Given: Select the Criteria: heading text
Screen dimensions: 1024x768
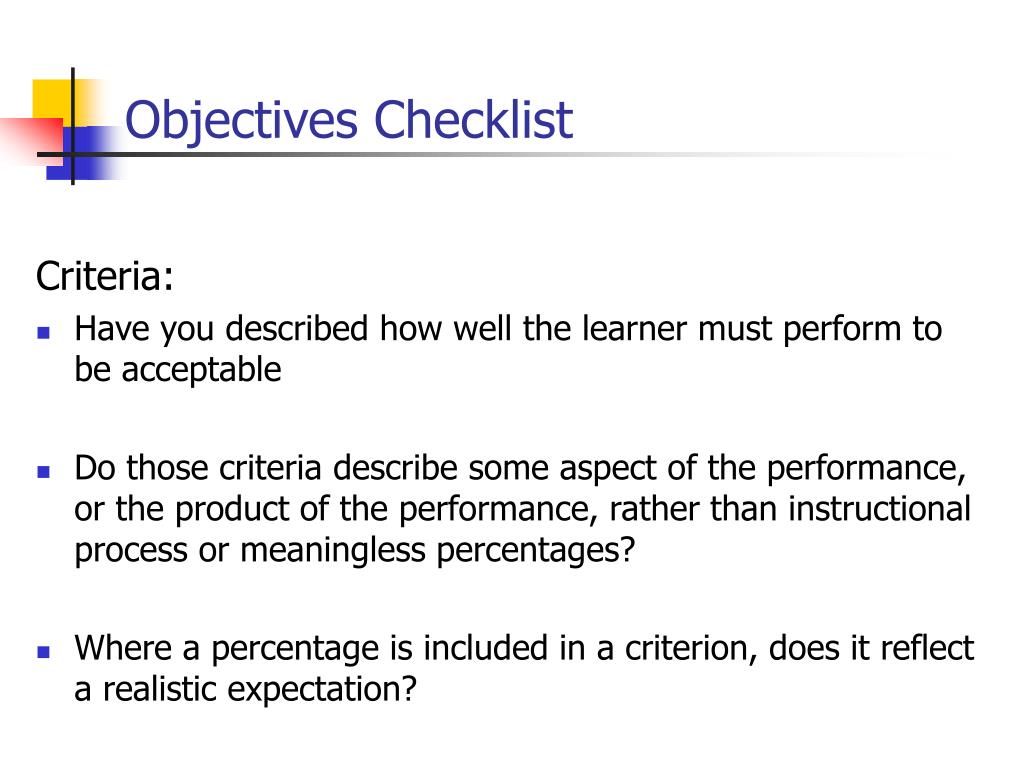Looking at the screenshot, I should (x=105, y=276).
